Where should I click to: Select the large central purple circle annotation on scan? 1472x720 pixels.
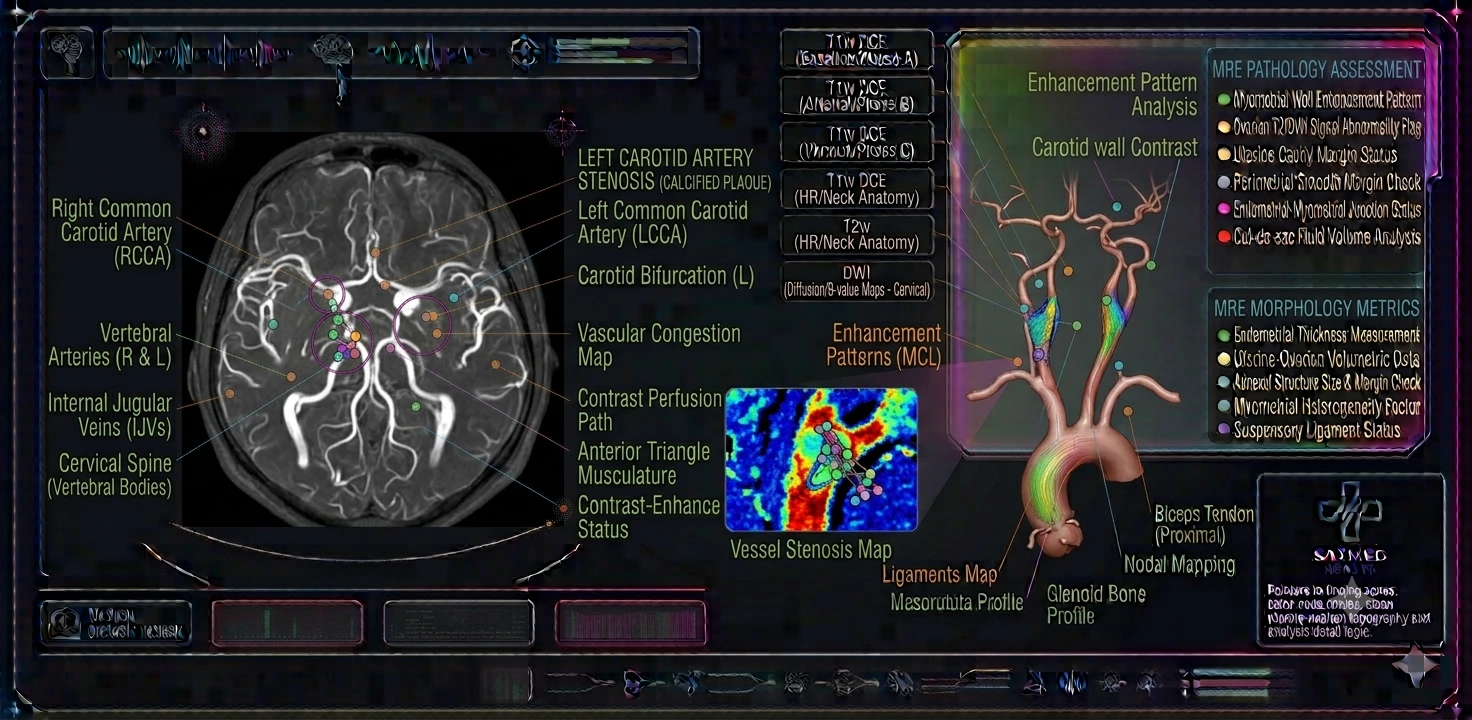342,342
